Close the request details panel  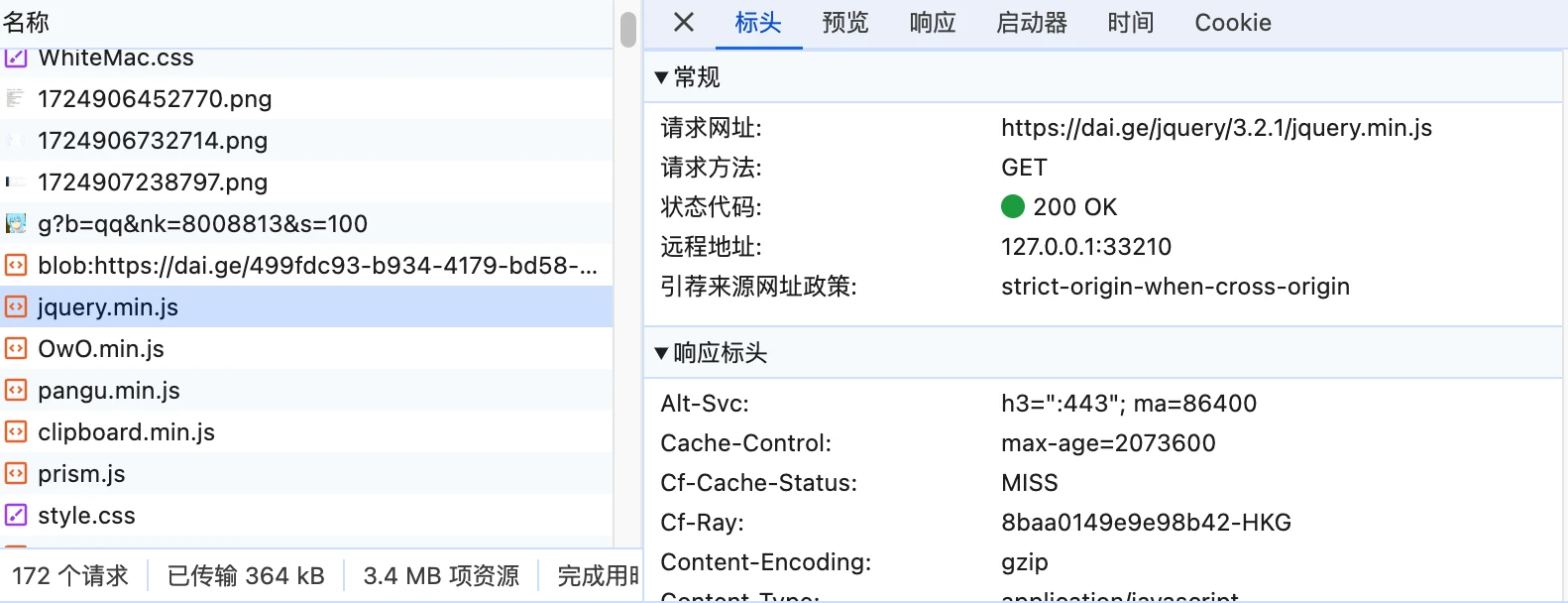pos(683,23)
